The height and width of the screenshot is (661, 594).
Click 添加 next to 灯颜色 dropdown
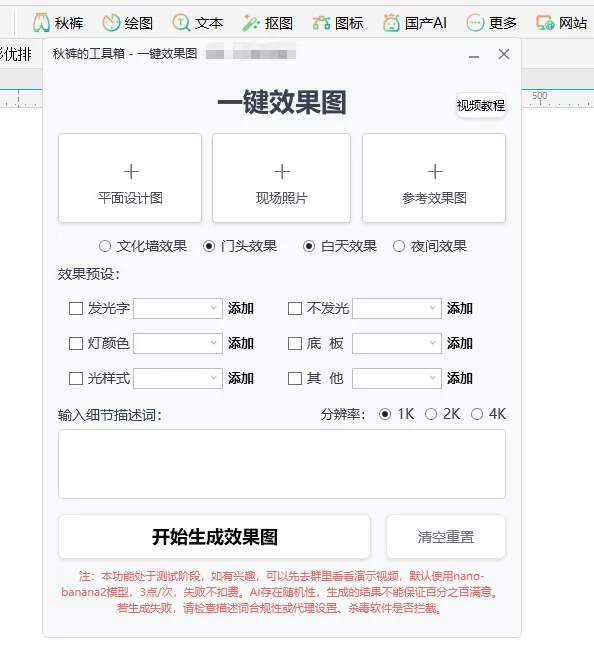[x=241, y=344]
